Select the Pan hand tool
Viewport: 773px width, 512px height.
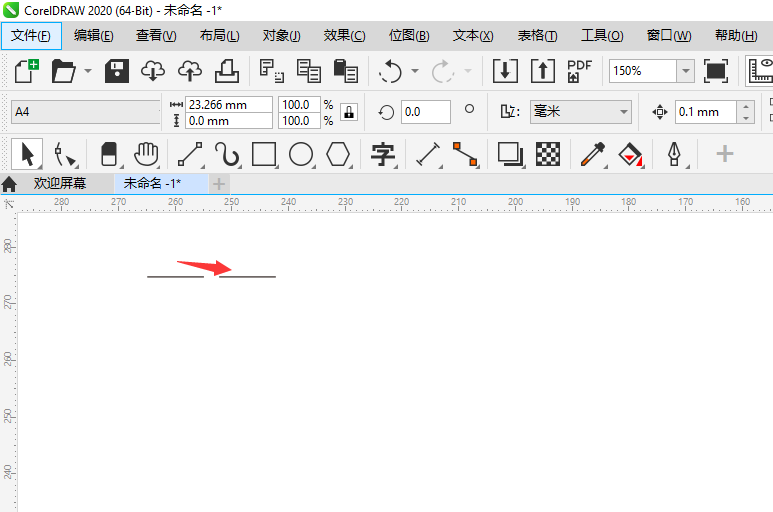[x=146, y=154]
